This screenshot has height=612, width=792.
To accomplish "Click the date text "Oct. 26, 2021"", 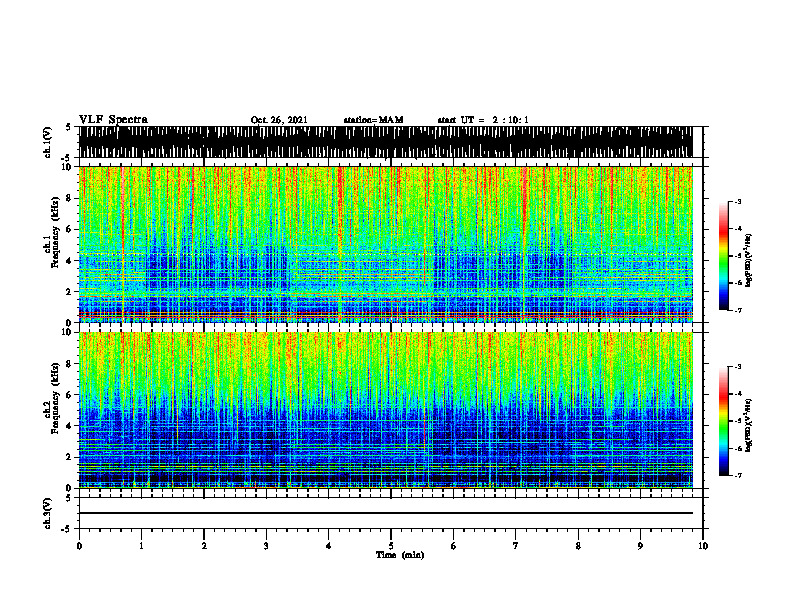I will click(279, 120).
